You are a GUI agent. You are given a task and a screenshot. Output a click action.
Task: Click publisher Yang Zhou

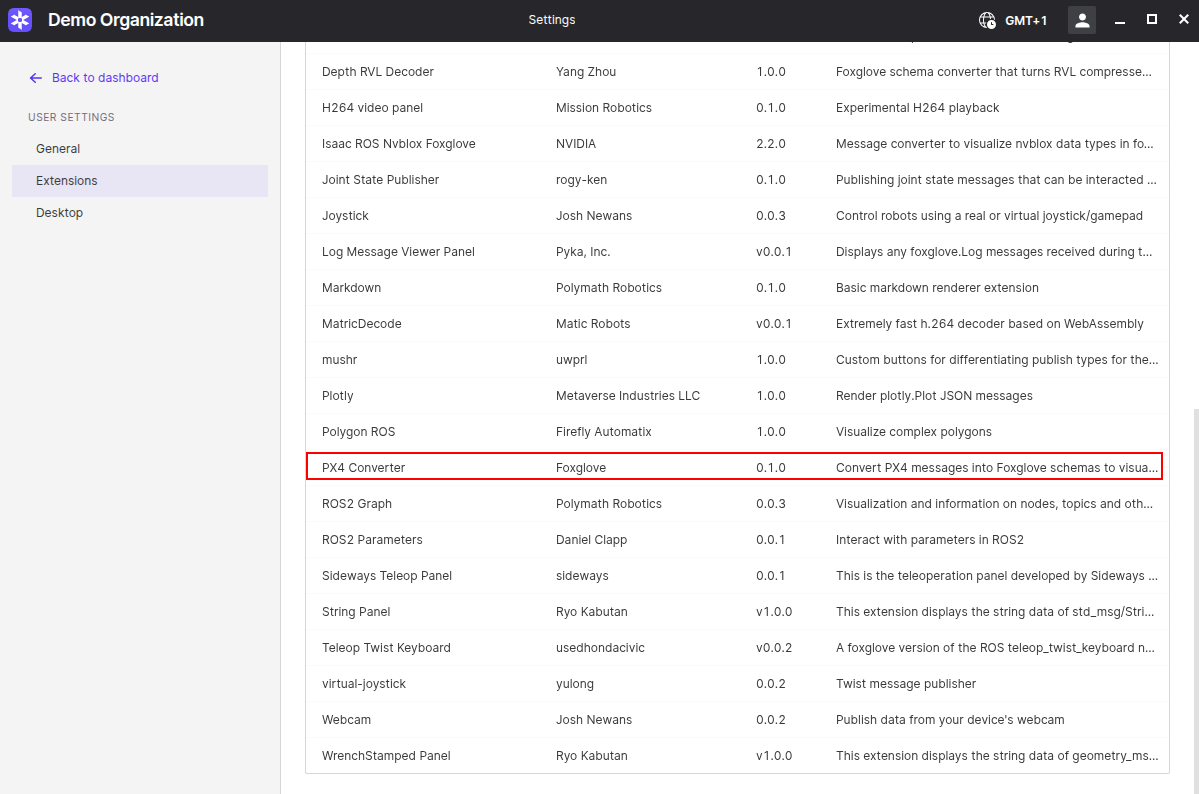pyautogui.click(x=586, y=72)
